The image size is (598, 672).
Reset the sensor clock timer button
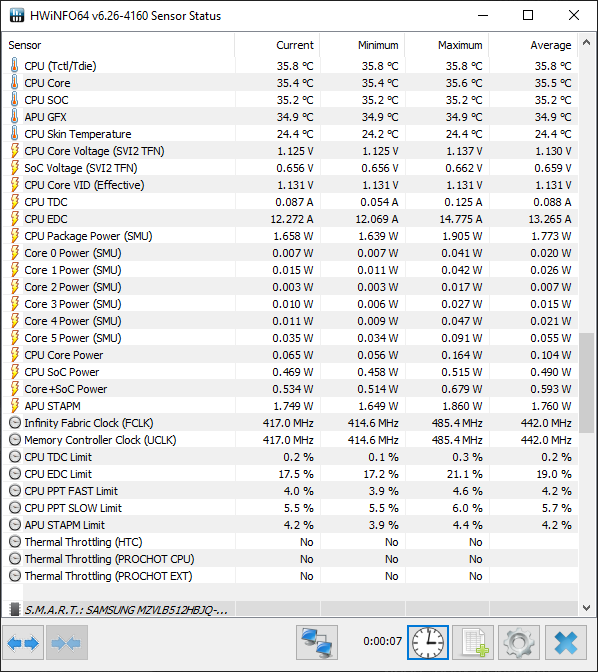pos(428,642)
